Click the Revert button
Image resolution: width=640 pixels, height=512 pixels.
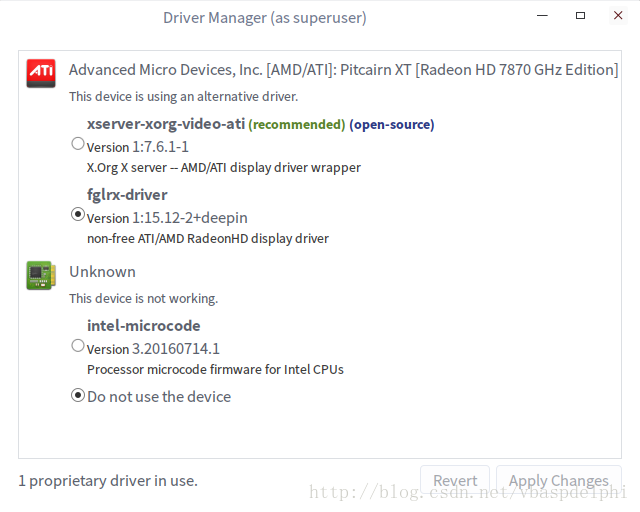(455, 481)
